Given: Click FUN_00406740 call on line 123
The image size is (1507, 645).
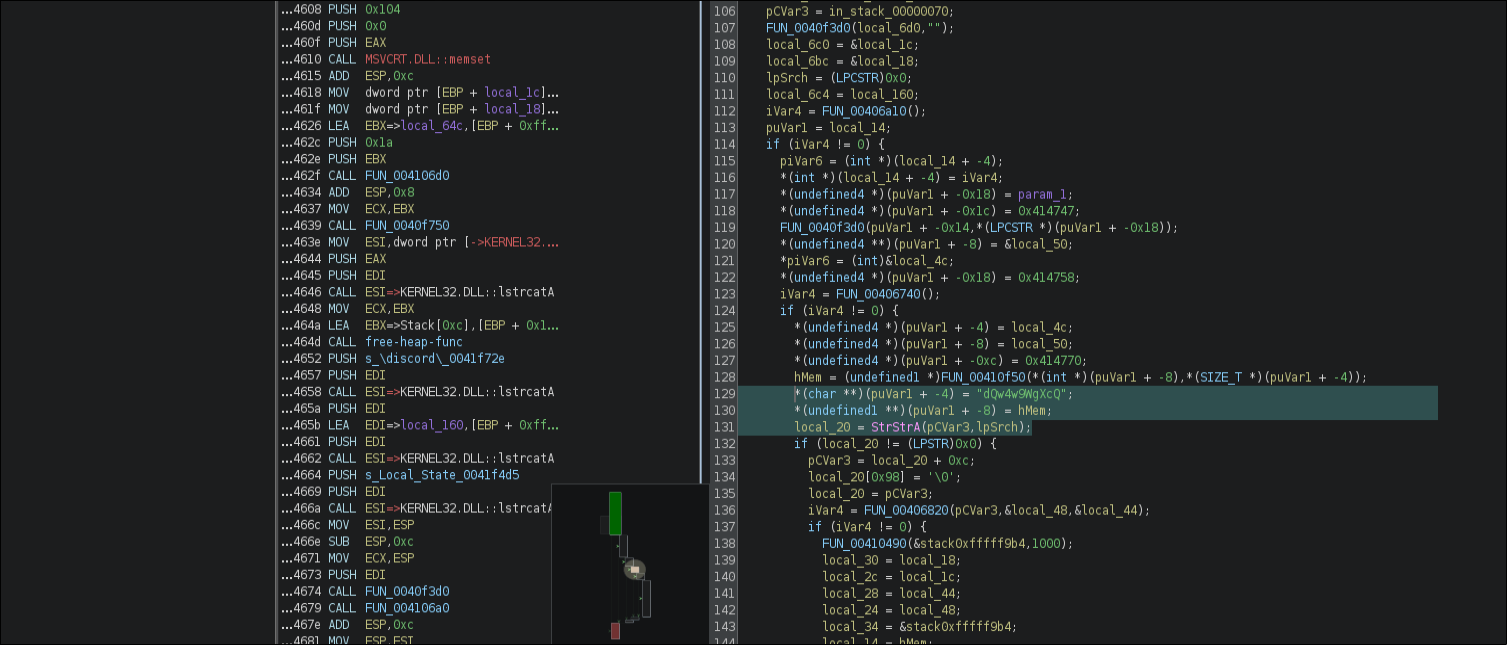Looking at the screenshot, I should [878, 294].
